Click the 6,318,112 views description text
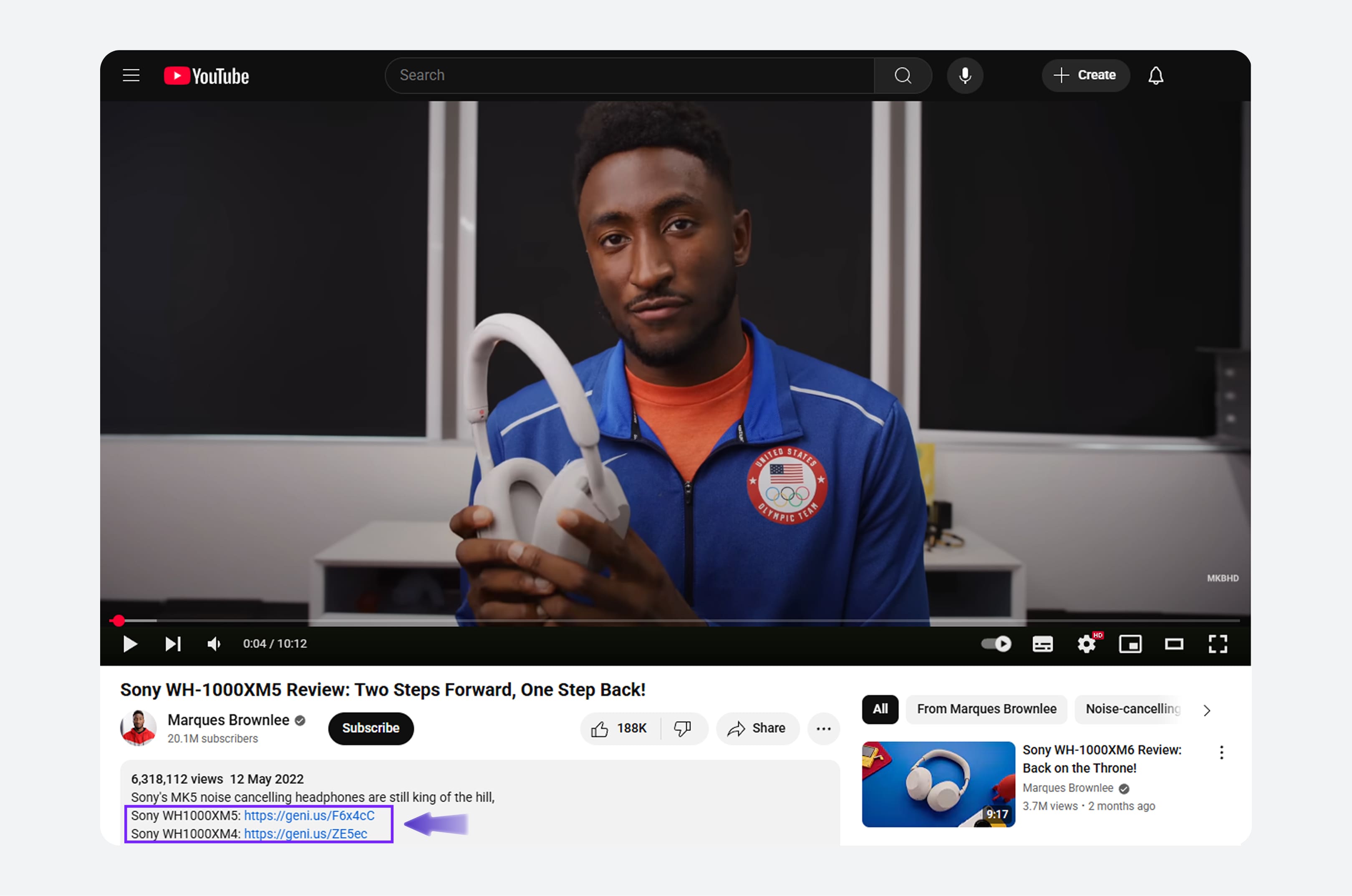This screenshot has width=1352, height=896. (177, 780)
